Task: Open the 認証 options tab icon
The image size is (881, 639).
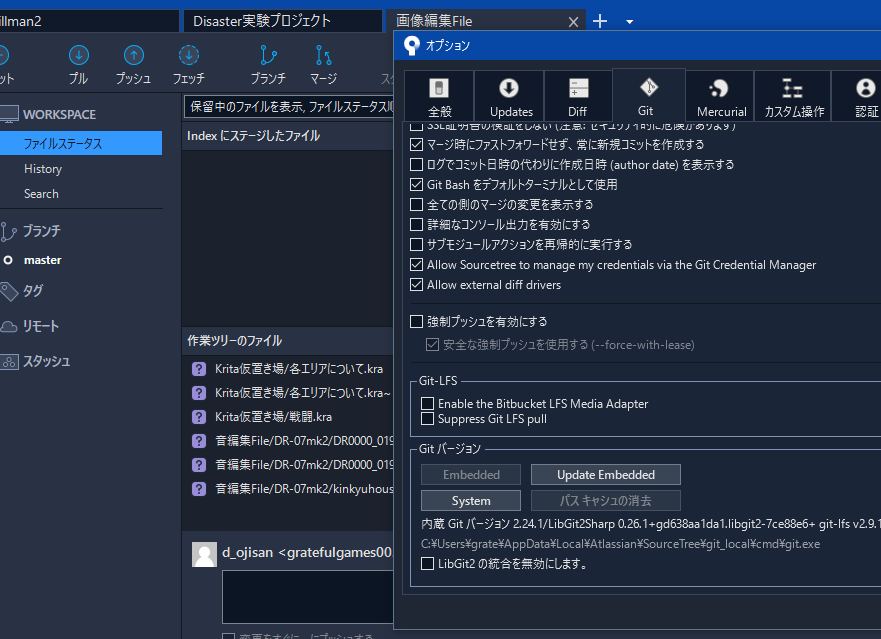Action: (x=865, y=88)
